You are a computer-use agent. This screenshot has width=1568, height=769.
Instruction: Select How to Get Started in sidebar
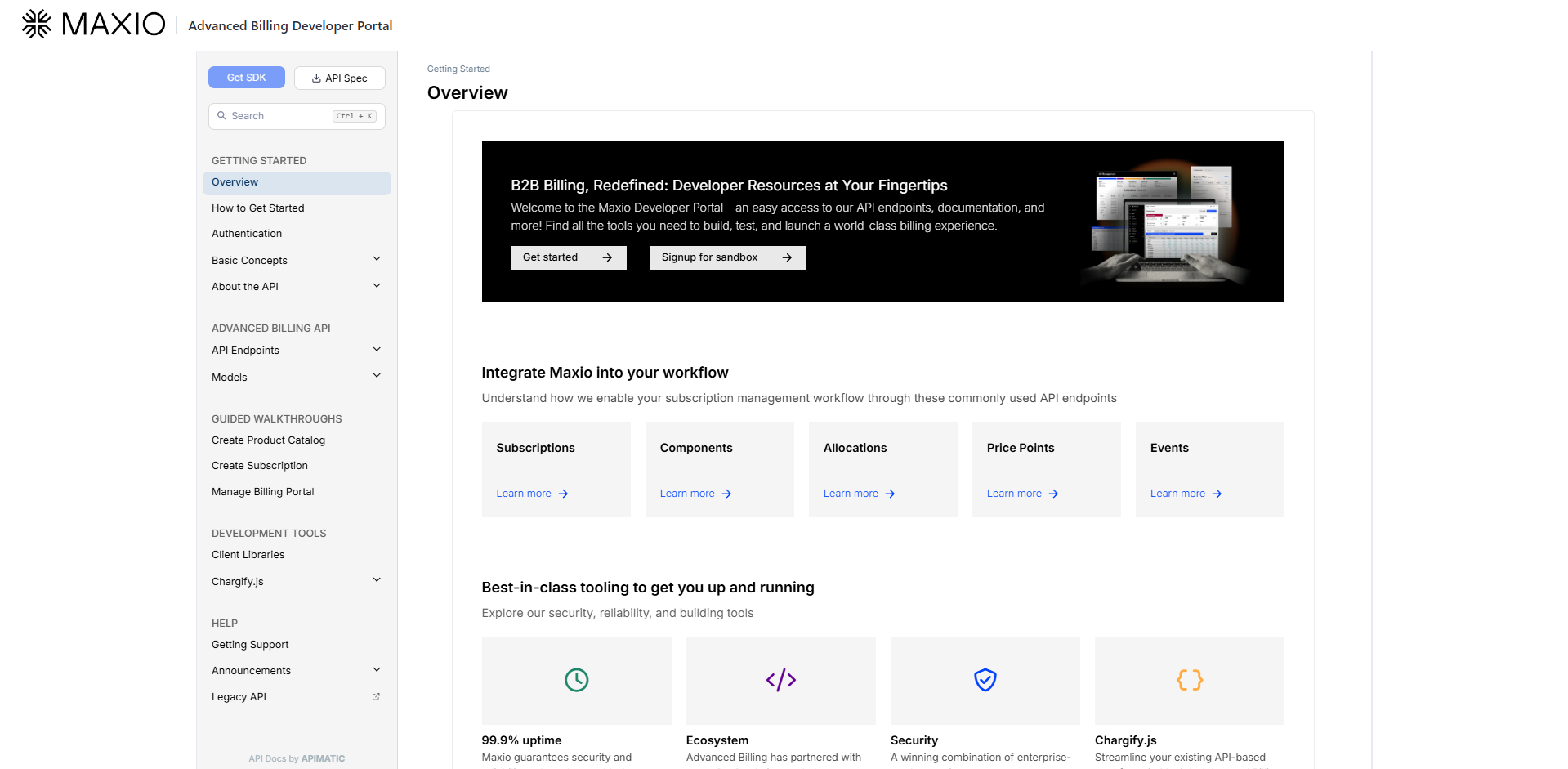pos(257,208)
